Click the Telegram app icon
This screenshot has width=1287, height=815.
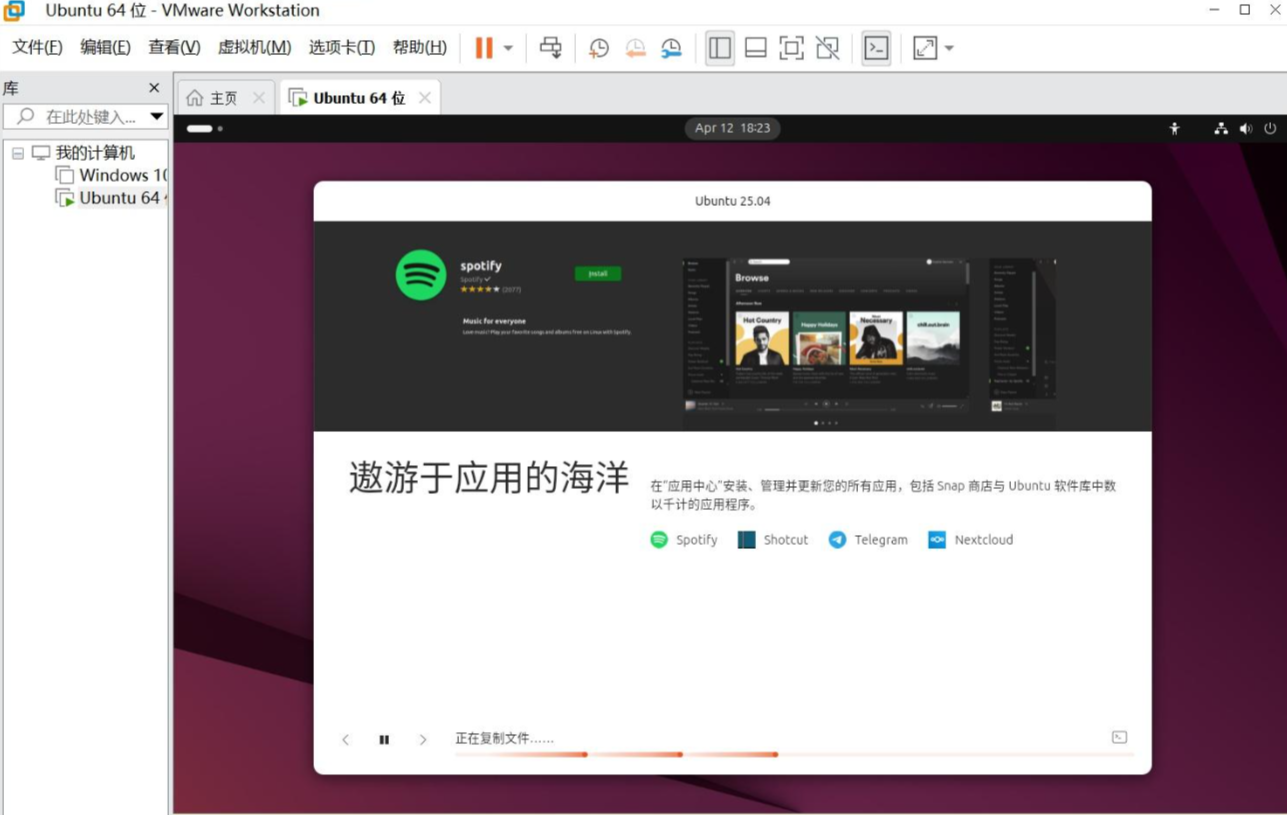837,540
